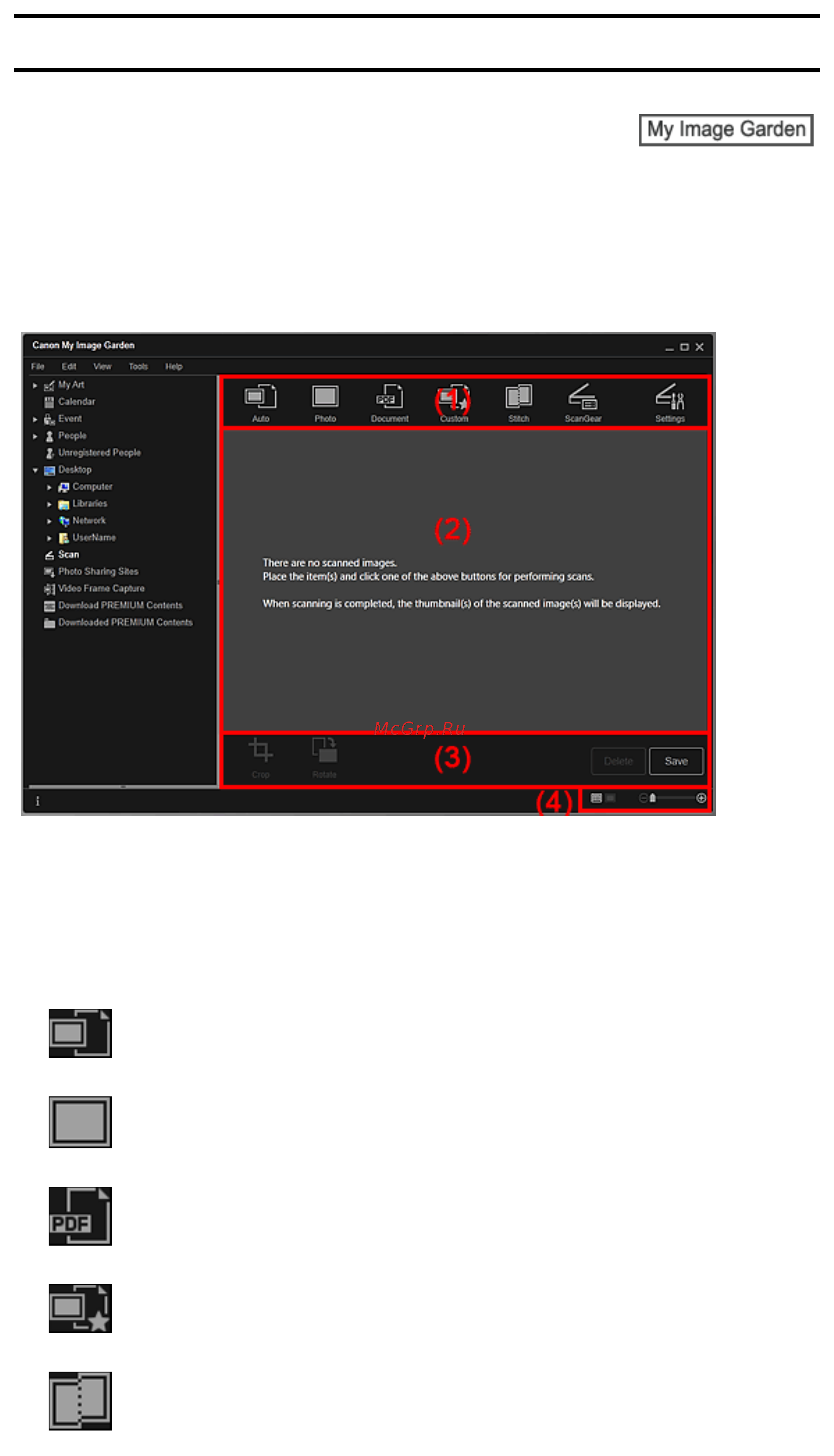Viewport: 834px width, 1456px height.
Task: Launch ScanGear from the toolbar
Action: [x=583, y=403]
